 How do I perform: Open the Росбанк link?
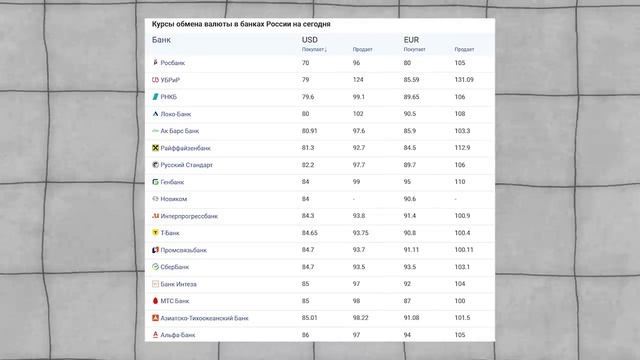173,63
